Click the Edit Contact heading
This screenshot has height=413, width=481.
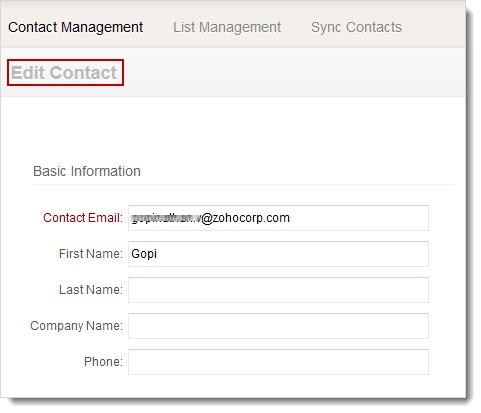[x=64, y=73]
